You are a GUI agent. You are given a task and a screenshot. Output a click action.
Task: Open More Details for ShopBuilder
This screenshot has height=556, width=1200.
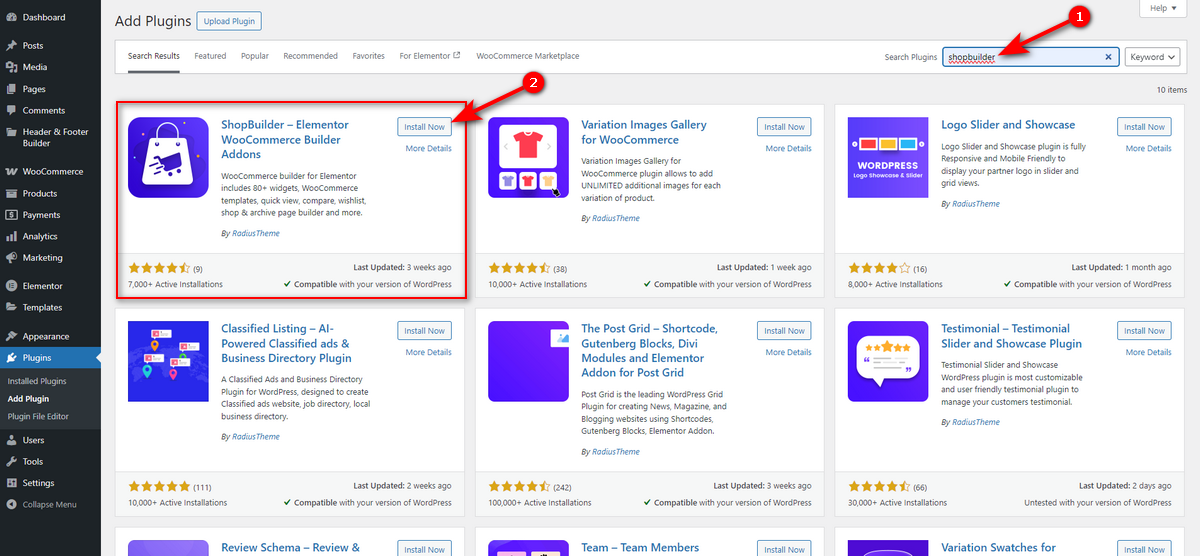(428, 148)
